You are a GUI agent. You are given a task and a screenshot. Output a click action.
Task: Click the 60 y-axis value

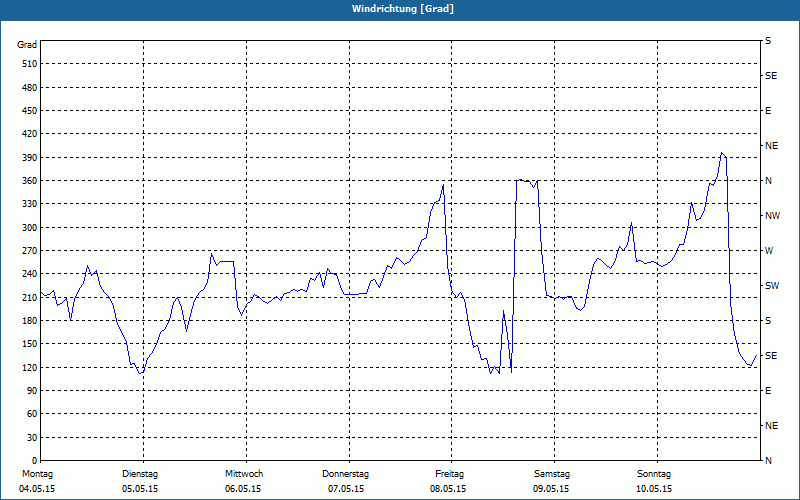click(32, 414)
